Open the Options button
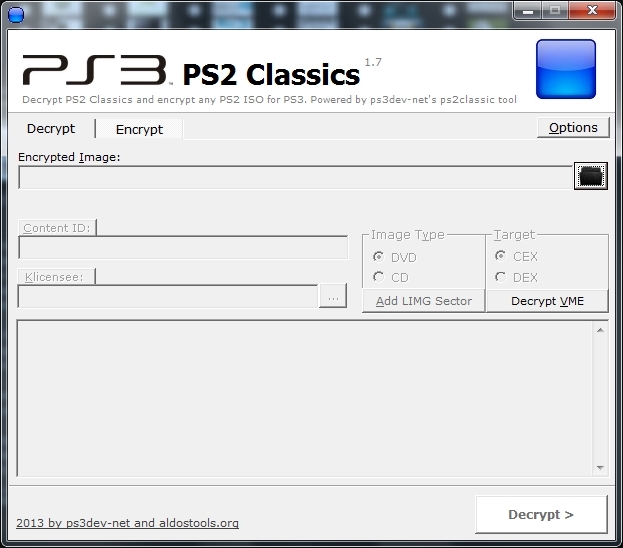Image resolution: width=623 pixels, height=548 pixels. tap(573, 128)
